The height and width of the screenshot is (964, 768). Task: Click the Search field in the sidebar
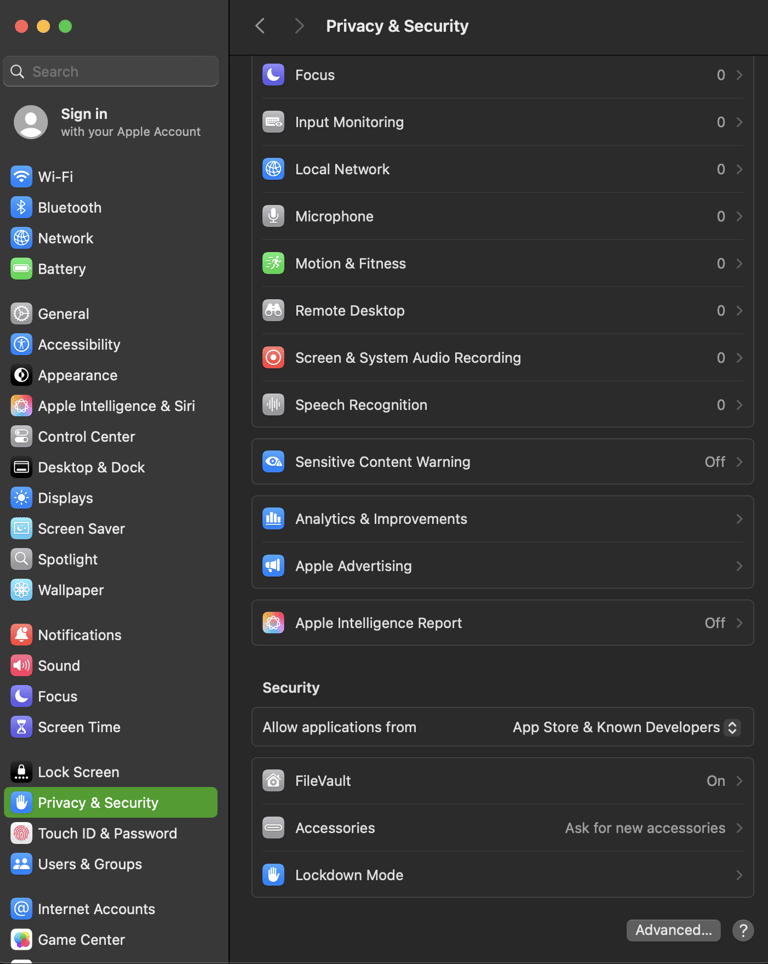tap(111, 71)
